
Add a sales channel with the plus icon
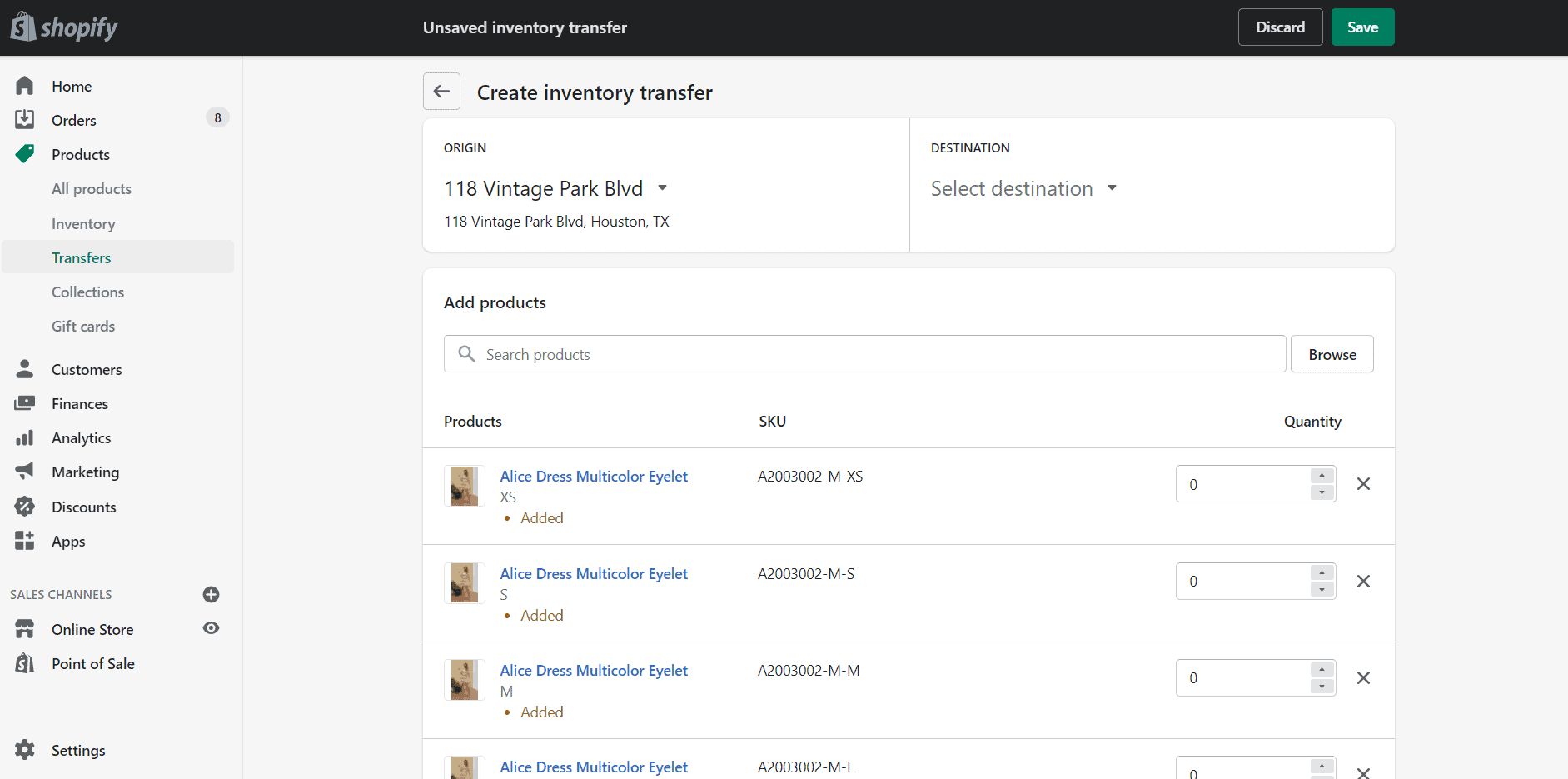(x=211, y=594)
